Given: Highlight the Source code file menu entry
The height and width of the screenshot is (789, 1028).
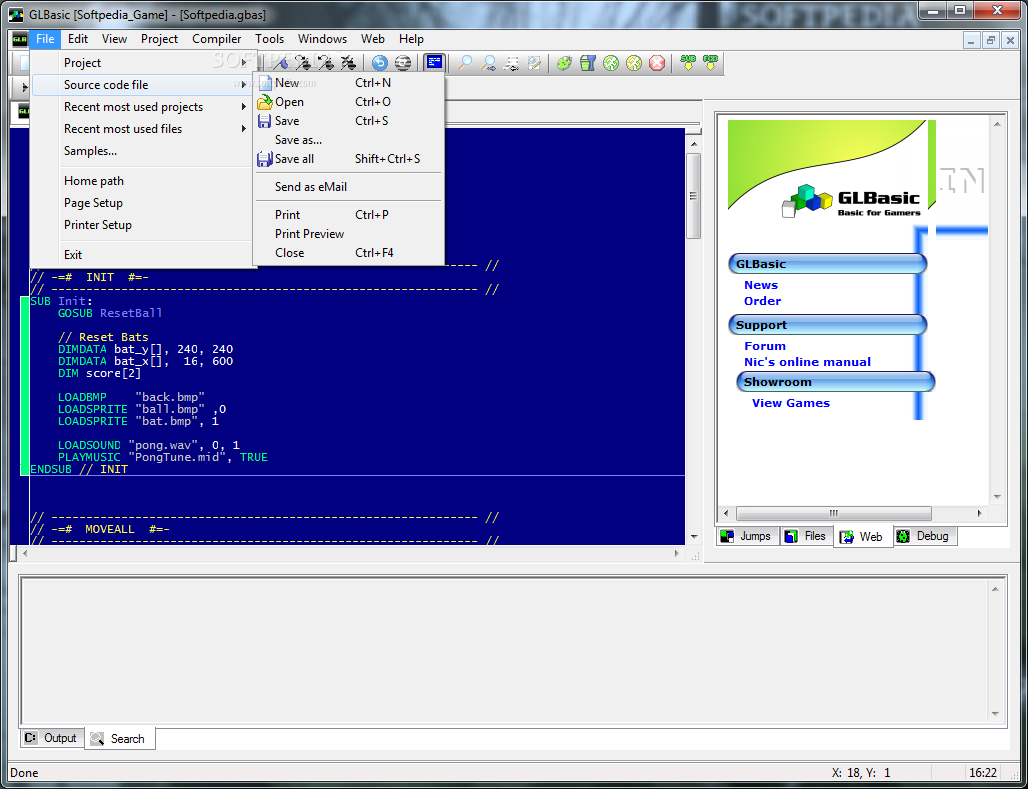Looking at the screenshot, I should click(x=140, y=85).
